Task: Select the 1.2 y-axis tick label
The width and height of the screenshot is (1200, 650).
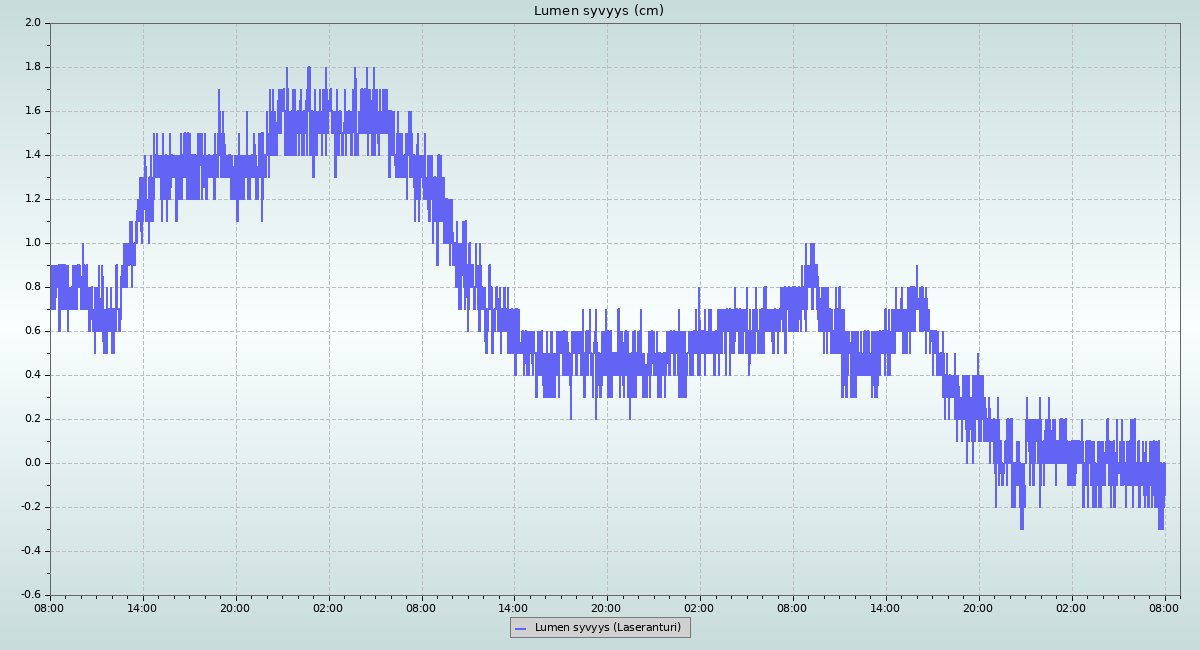Action: 32,199
